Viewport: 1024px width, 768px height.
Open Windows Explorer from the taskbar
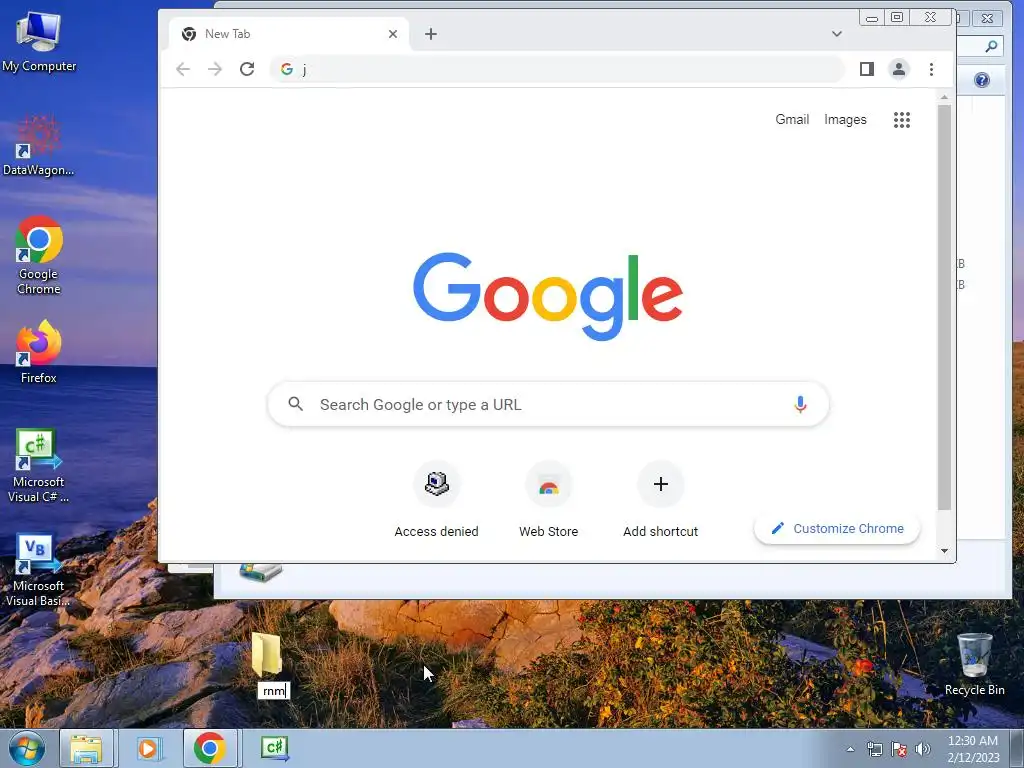86,748
